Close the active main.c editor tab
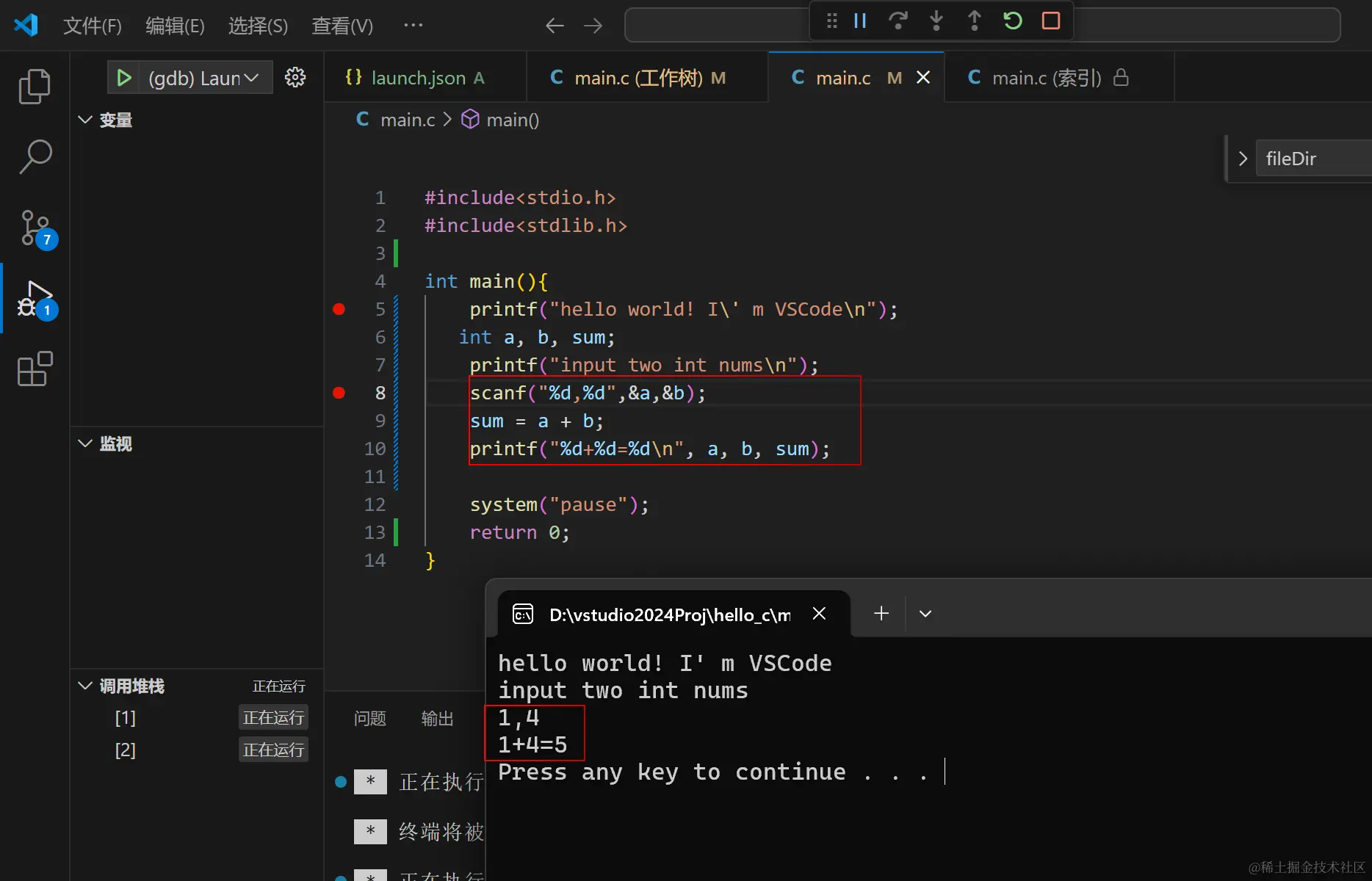The width and height of the screenshot is (1372, 881). click(x=923, y=77)
